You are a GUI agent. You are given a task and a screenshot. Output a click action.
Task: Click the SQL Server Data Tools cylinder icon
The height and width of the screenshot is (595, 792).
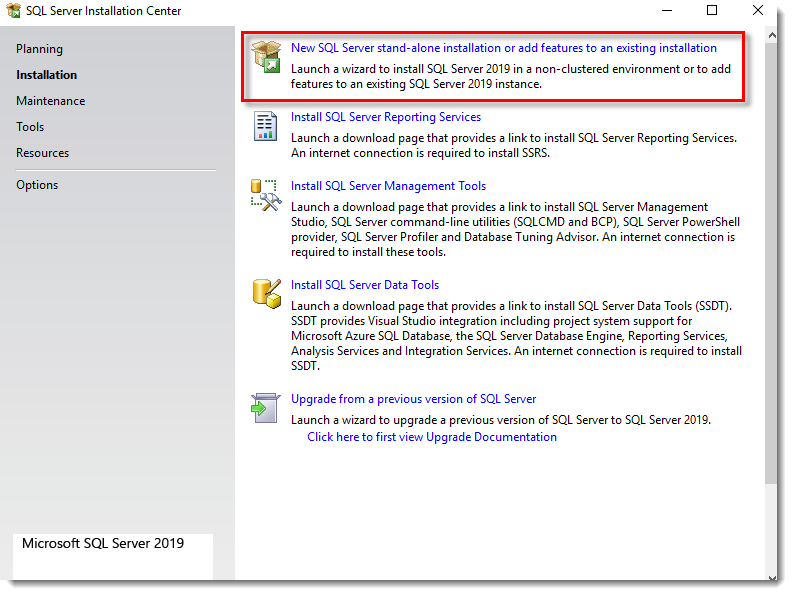(266, 293)
